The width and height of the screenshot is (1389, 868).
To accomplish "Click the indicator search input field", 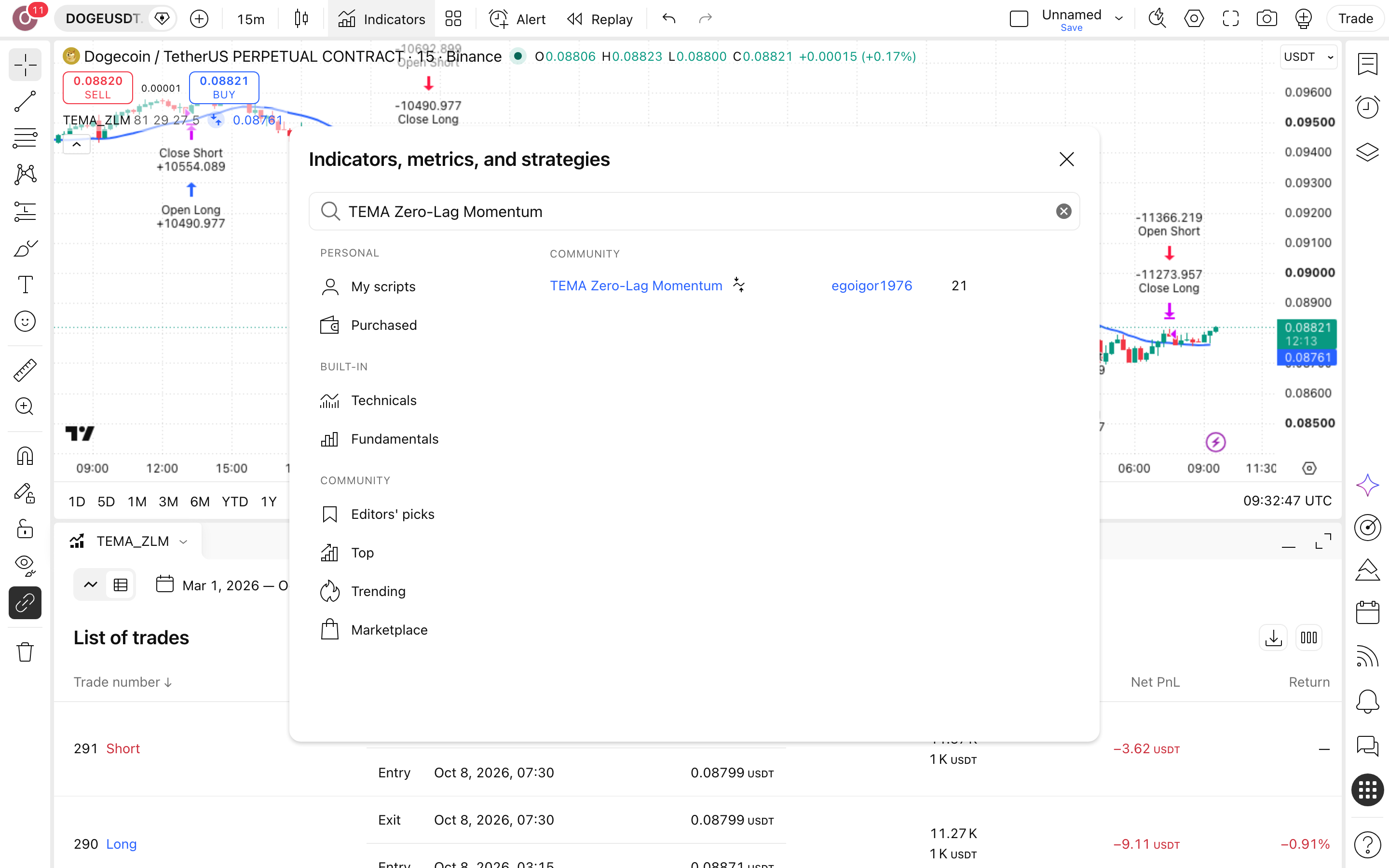I will pyautogui.click(x=694, y=211).
